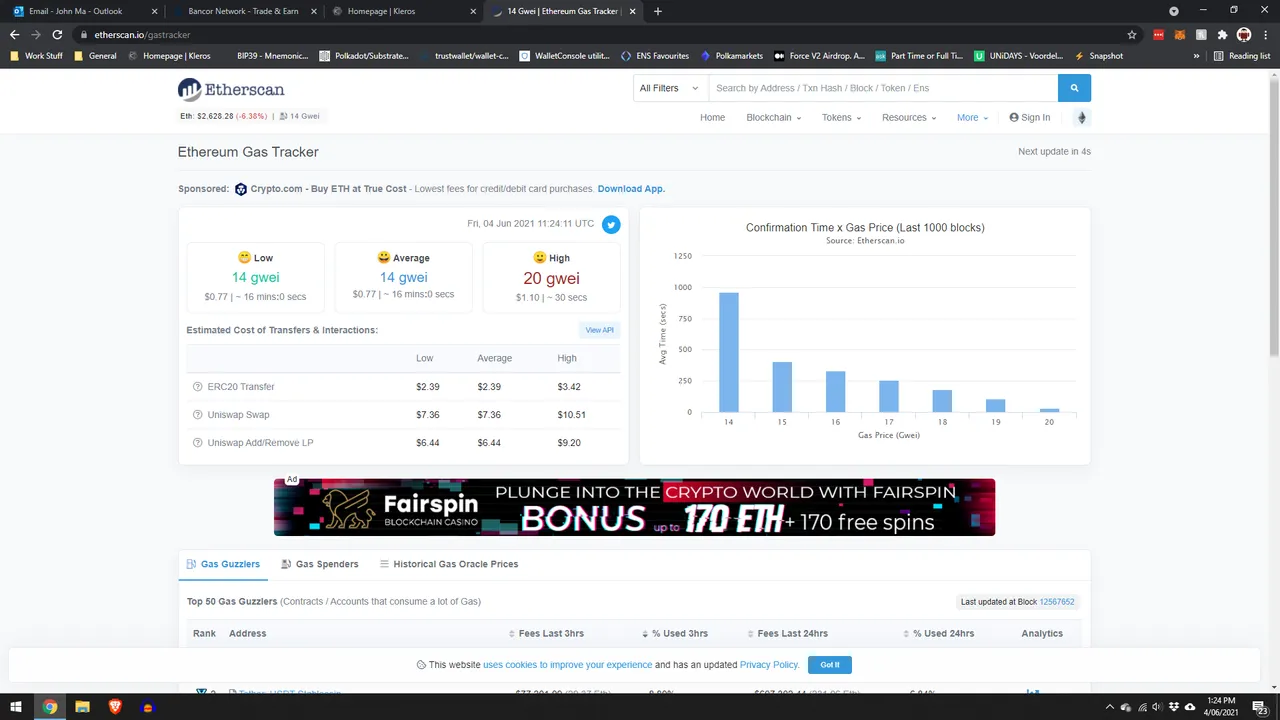Screen dimensions: 1280x720
Task: Click inside the address search field
Action: [x=883, y=88]
